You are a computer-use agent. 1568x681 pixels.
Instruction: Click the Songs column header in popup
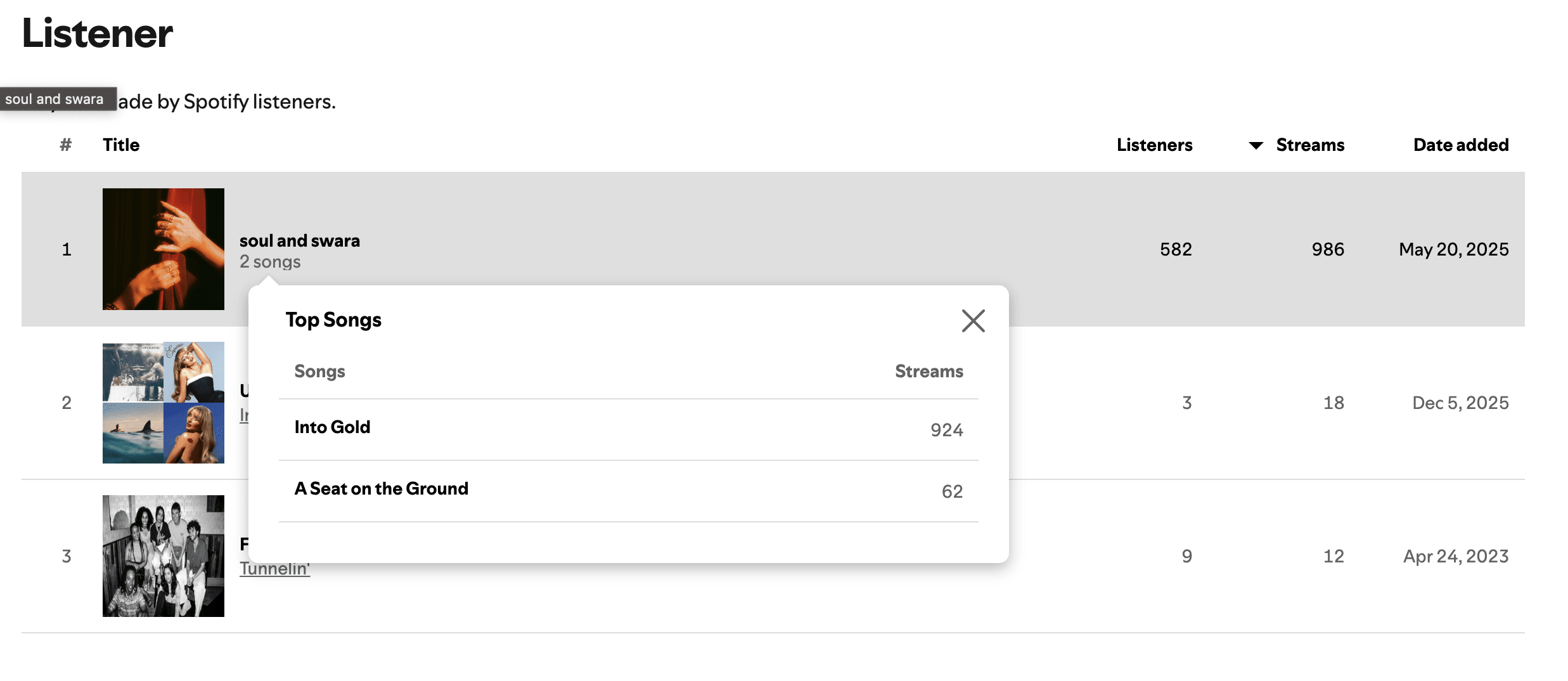point(319,372)
